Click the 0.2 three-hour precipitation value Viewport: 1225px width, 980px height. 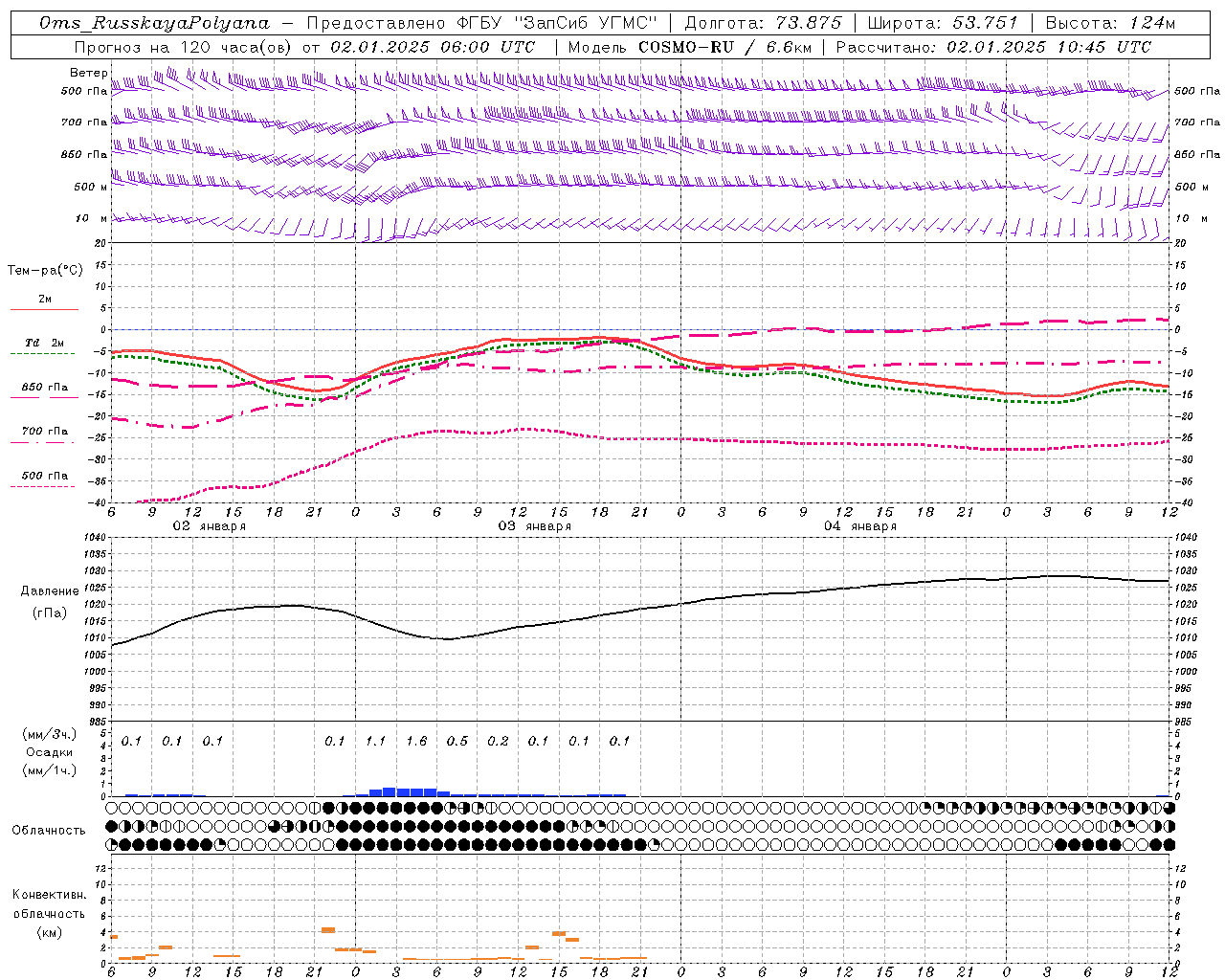click(x=498, y=741)
